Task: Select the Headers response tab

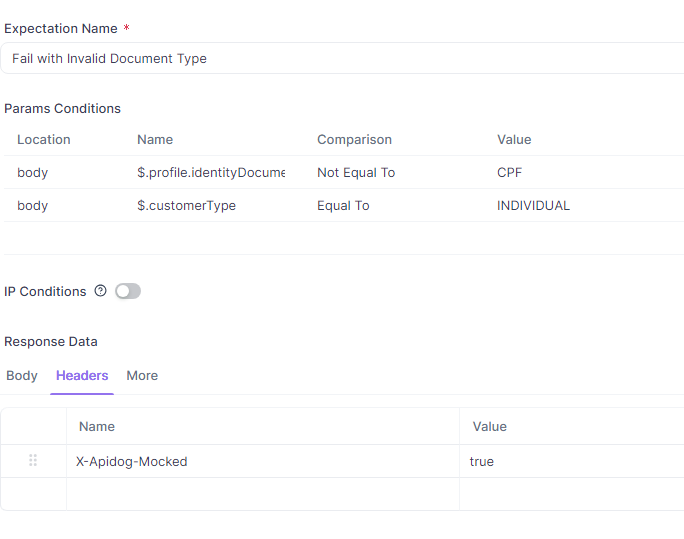Action: click(x=82, y=376)
